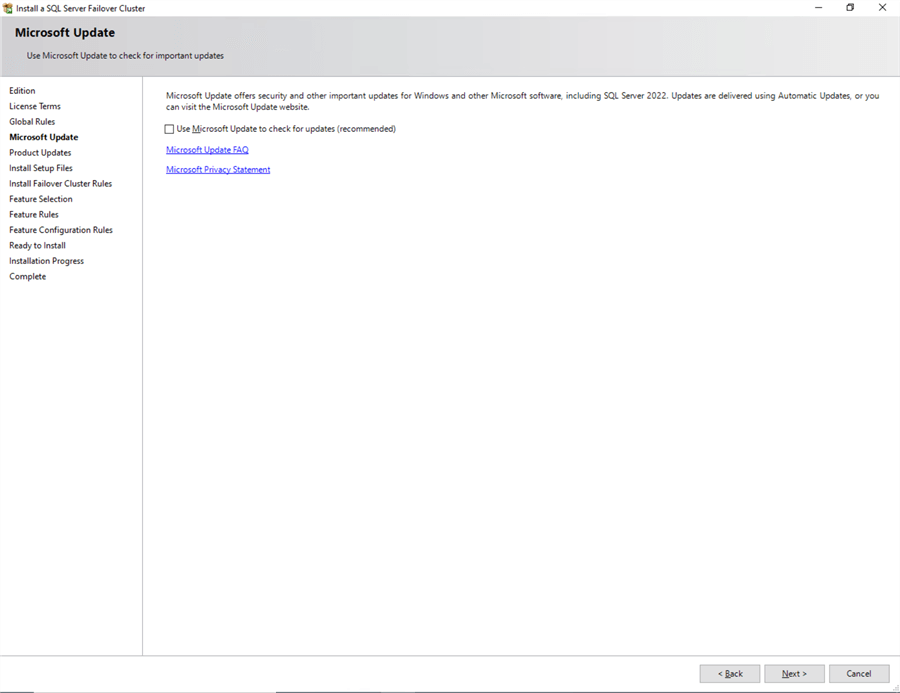Restore down the setup window
The height and width of the screenshot is (693, 900).
[x=850, y=7]
